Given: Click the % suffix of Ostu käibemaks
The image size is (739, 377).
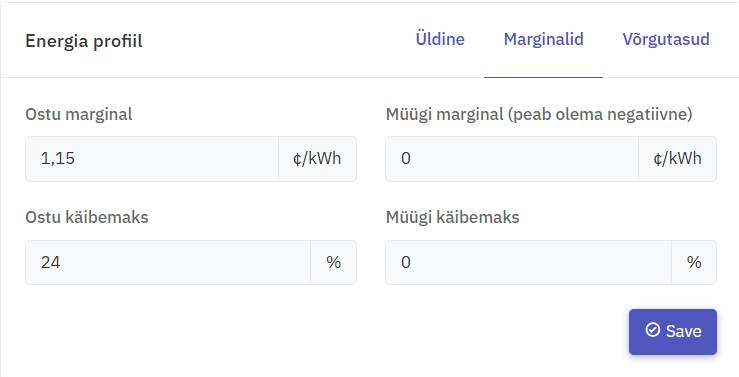Looking at the screenshot, I should coord(334,262).
